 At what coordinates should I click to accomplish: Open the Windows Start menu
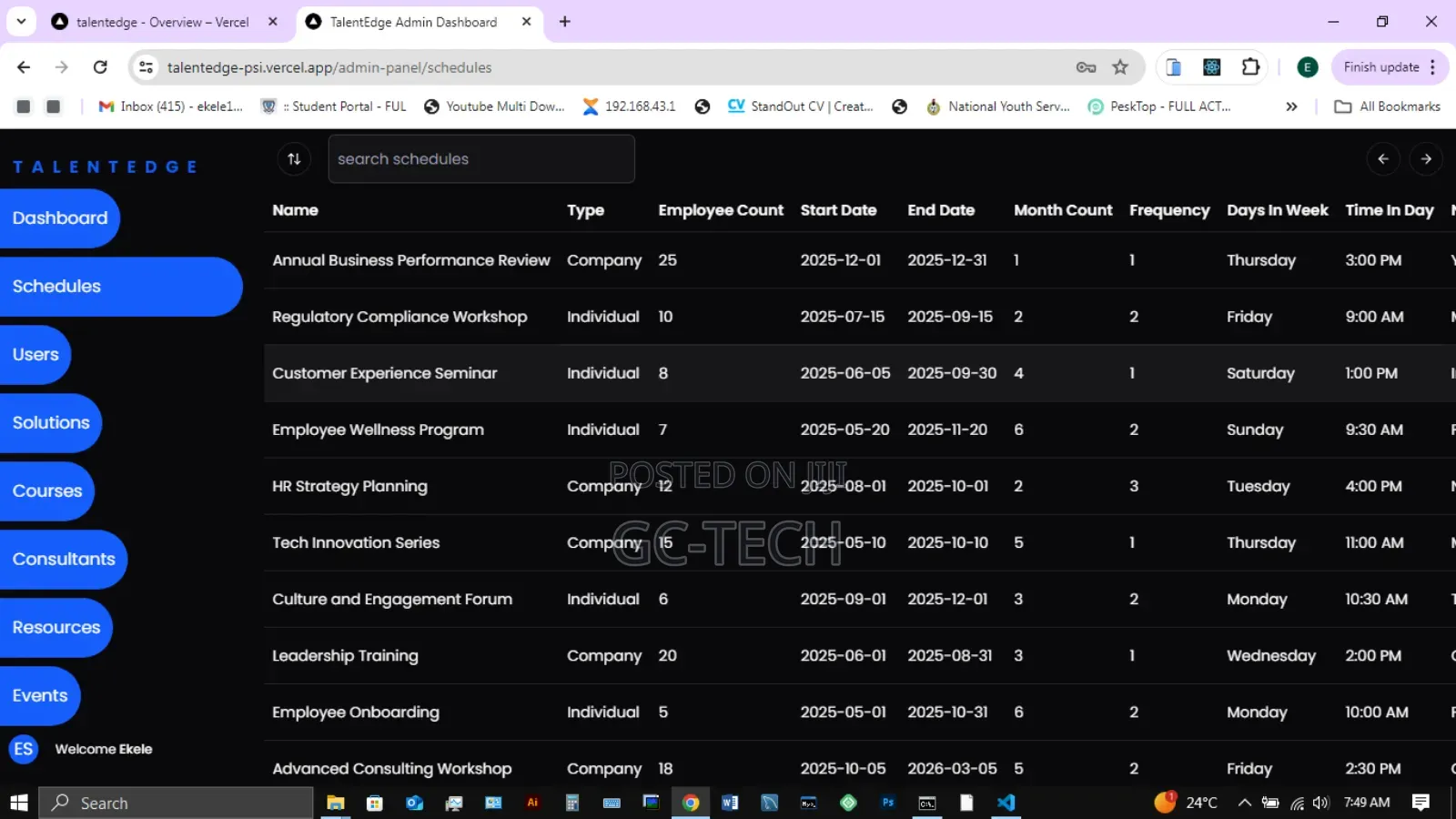[x=19, y=803]
